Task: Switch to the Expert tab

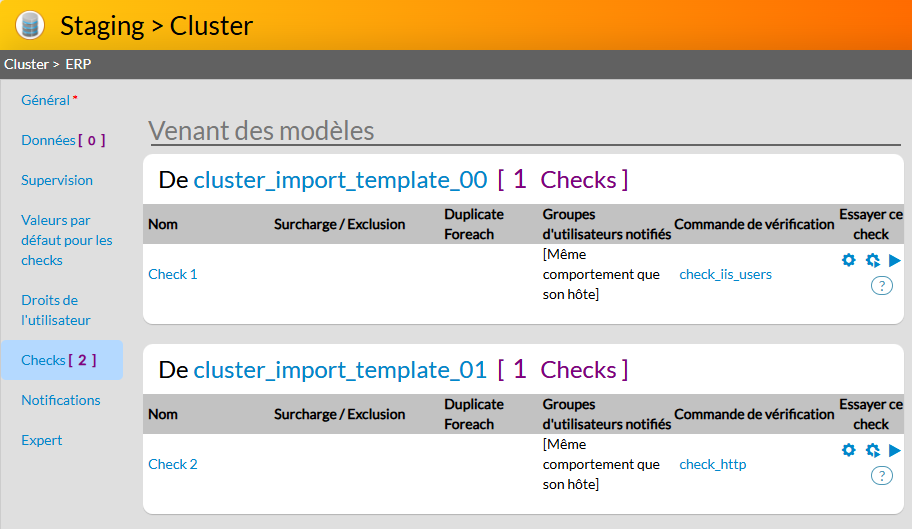Action: coord(42,440)
